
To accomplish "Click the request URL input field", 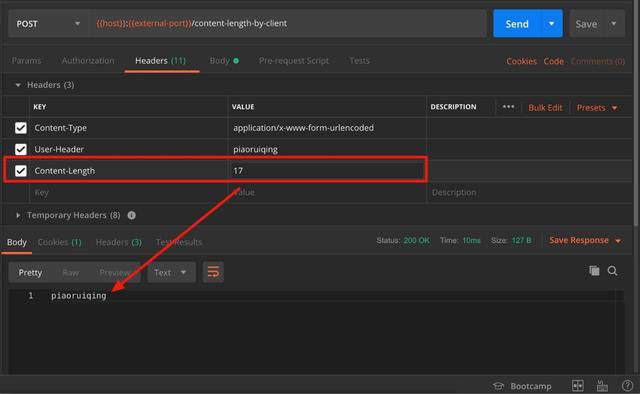I will click(x=287, y=24).
